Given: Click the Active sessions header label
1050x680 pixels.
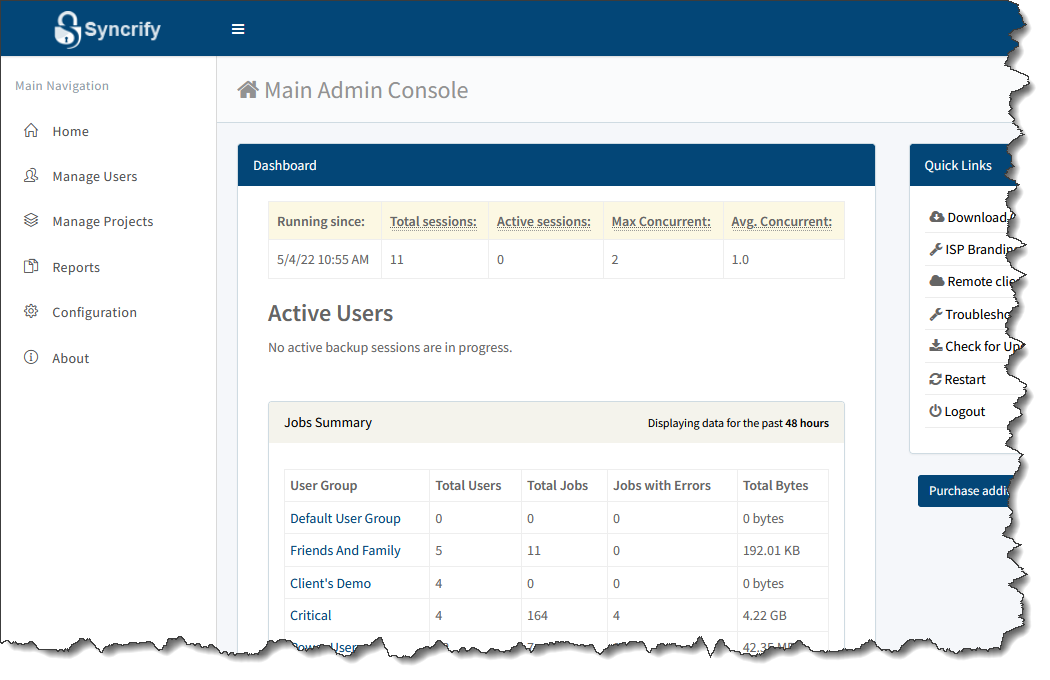Looking at the screenshot, I should [x=544, y=222].
